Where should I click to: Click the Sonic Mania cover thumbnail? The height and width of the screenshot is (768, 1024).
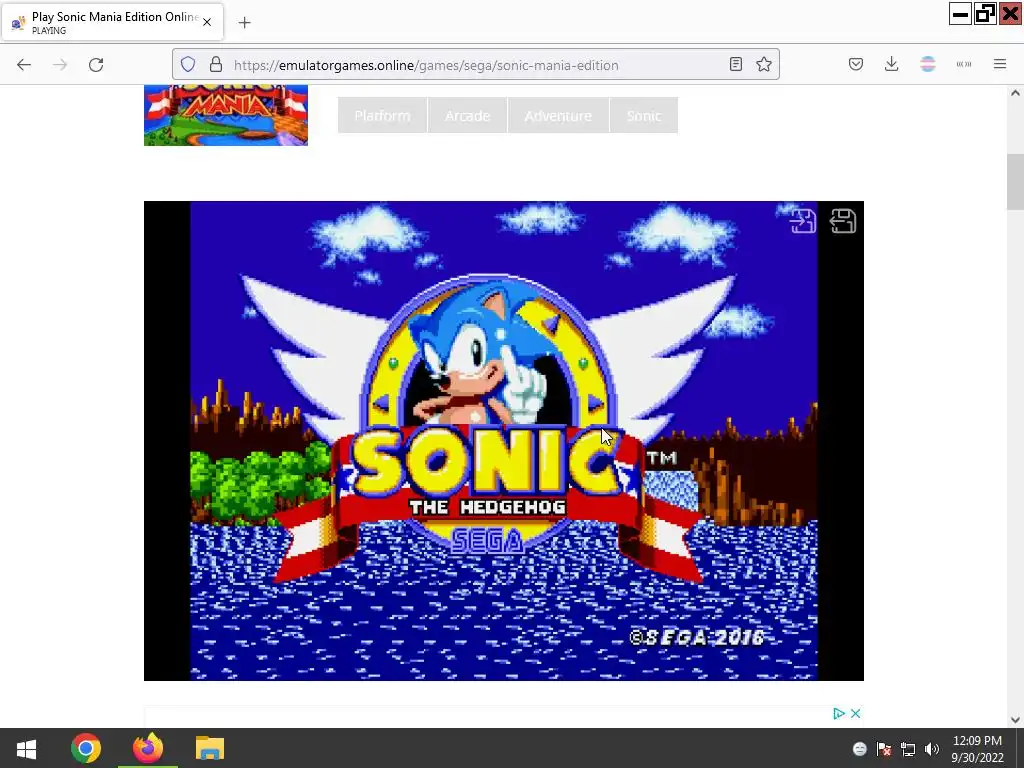226,115
